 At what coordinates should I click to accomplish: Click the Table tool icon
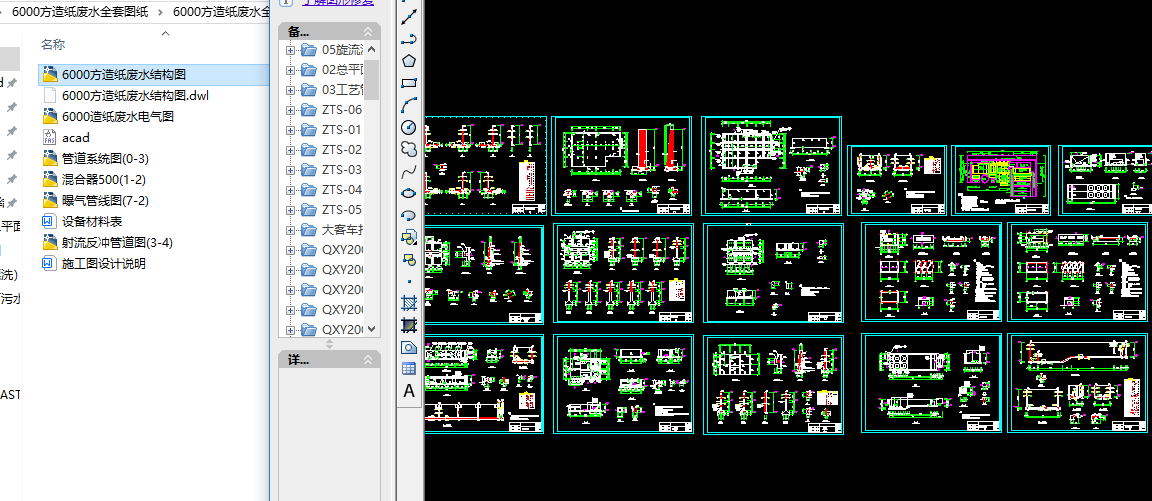click(x=409, y=369)
